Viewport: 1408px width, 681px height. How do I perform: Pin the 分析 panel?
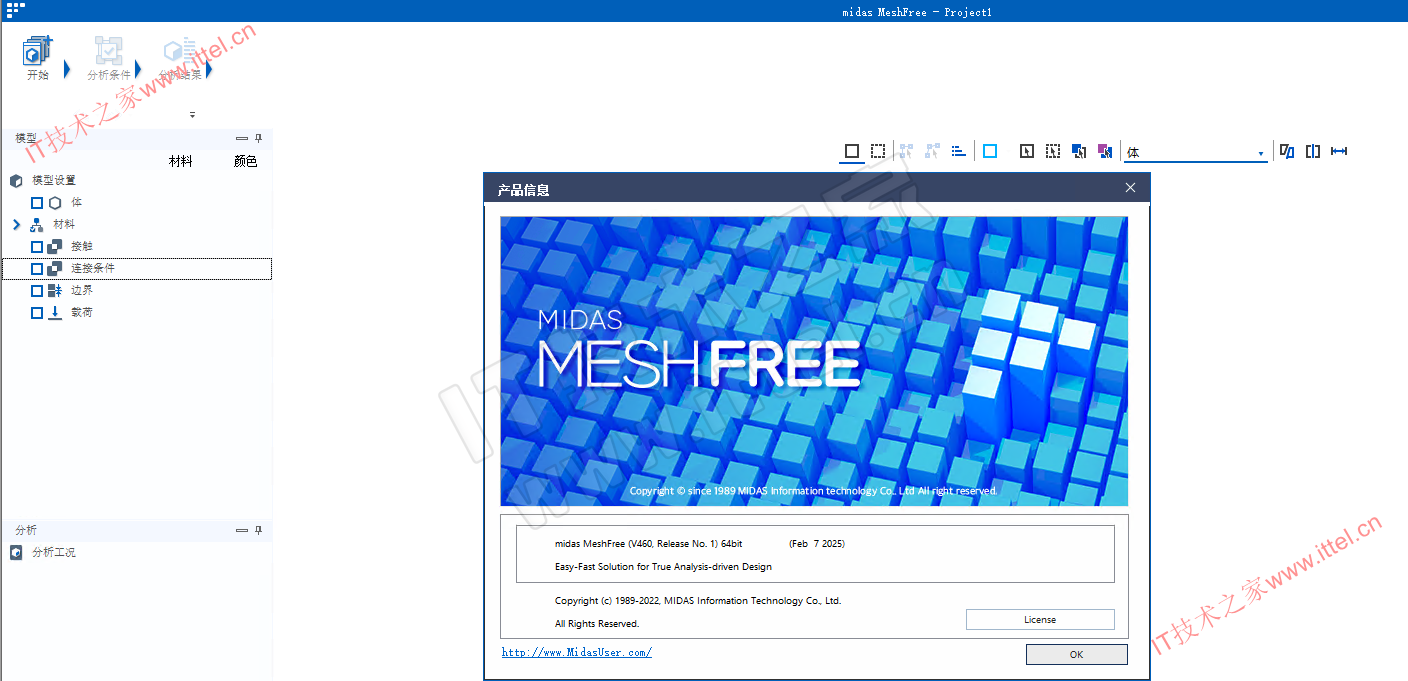(258, 530)
